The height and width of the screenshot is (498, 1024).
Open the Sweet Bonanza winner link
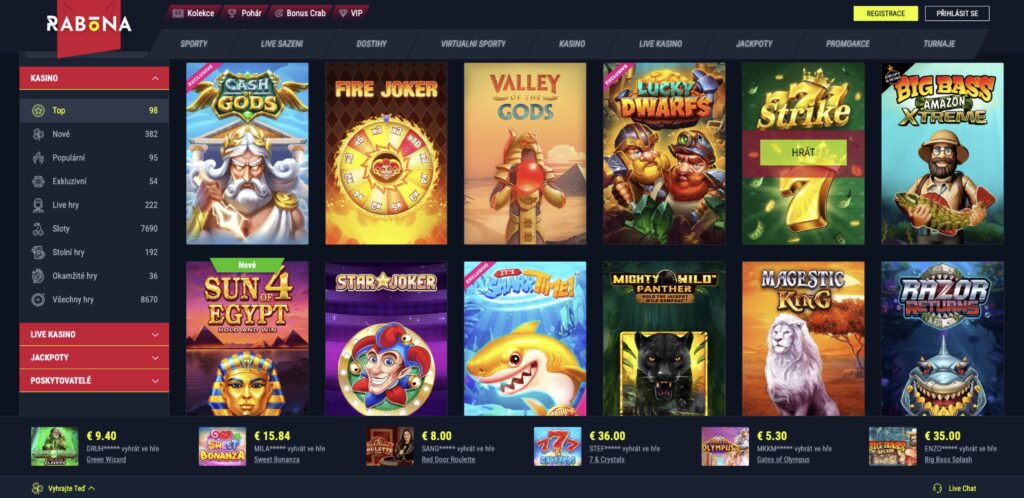coord(277,459)
